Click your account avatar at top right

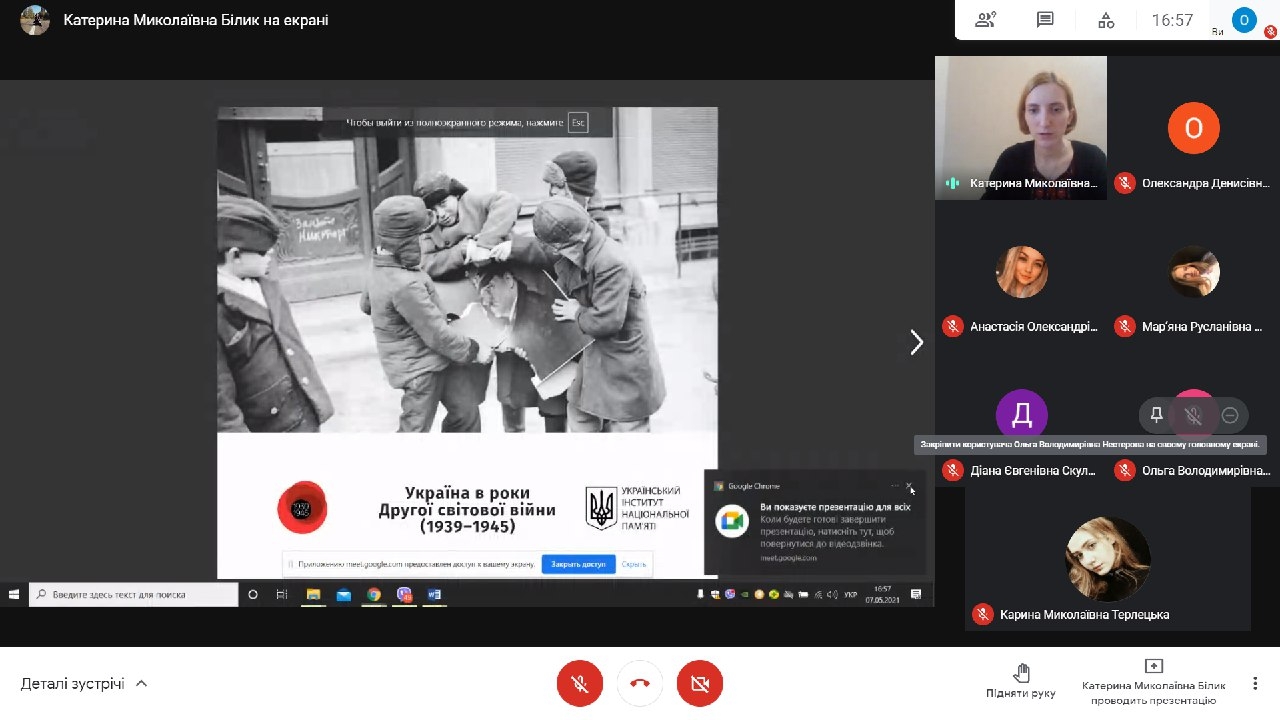pos(1244,20)
